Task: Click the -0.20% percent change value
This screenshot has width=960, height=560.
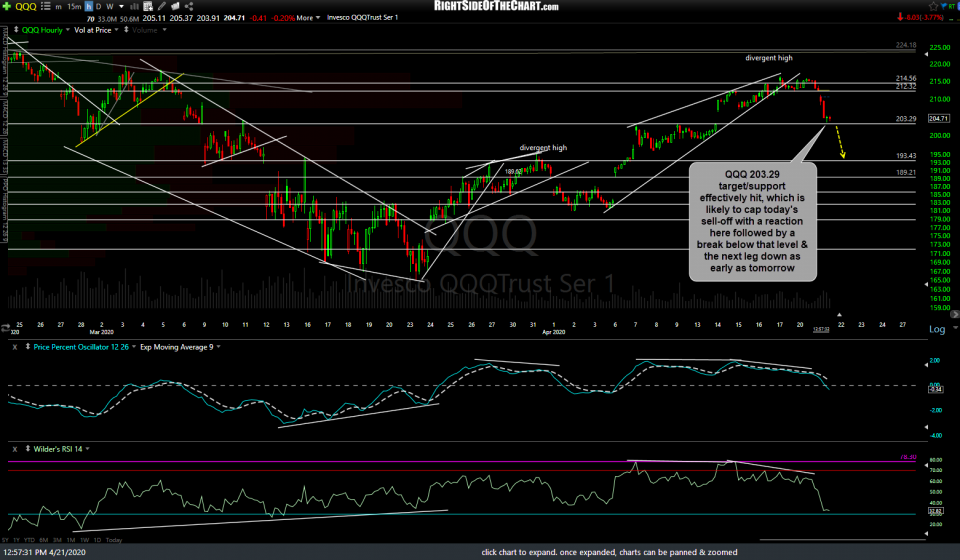Action: (282, 18)
